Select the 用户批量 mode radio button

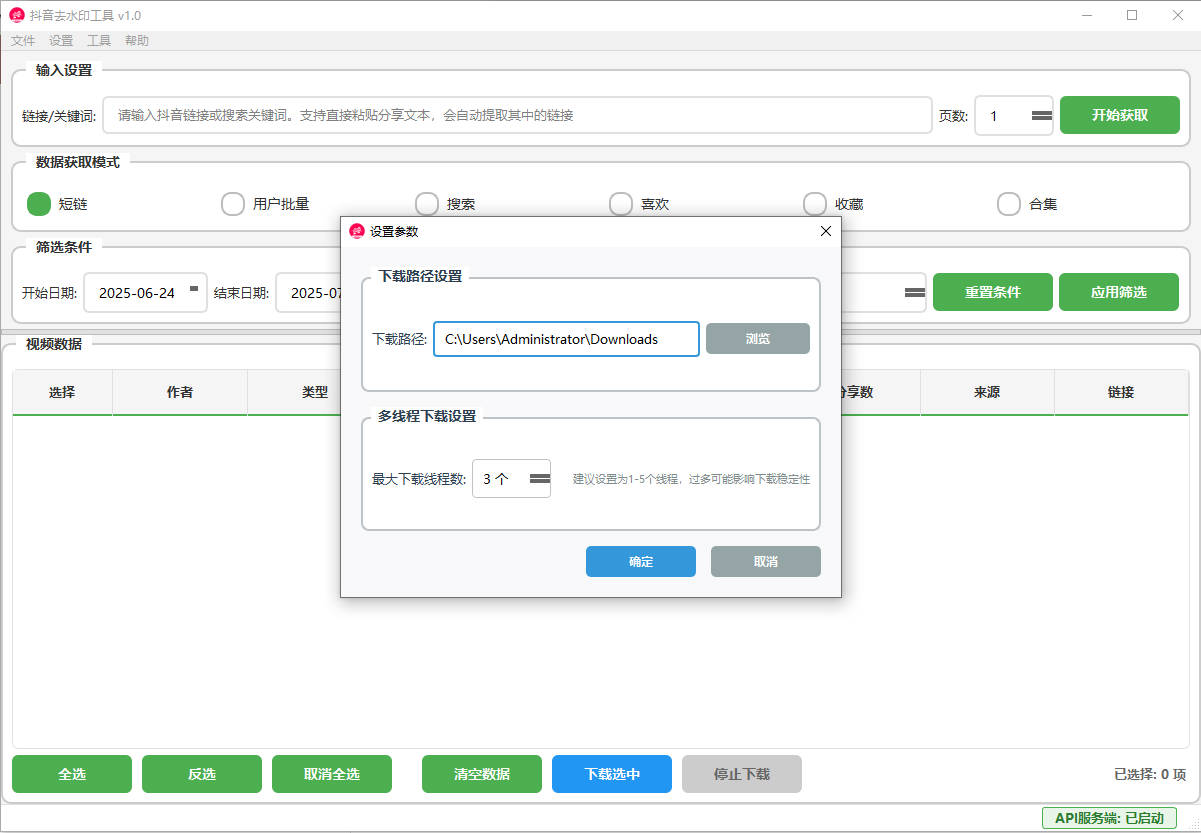233,204
